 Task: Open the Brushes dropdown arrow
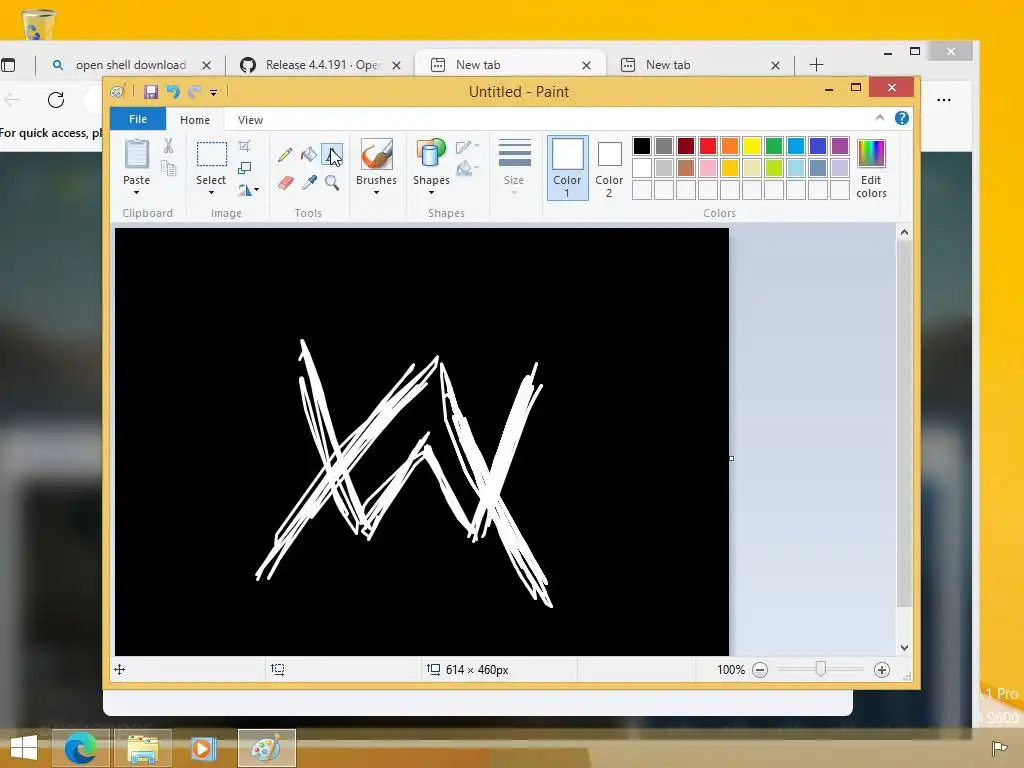[x=376, y=193]
